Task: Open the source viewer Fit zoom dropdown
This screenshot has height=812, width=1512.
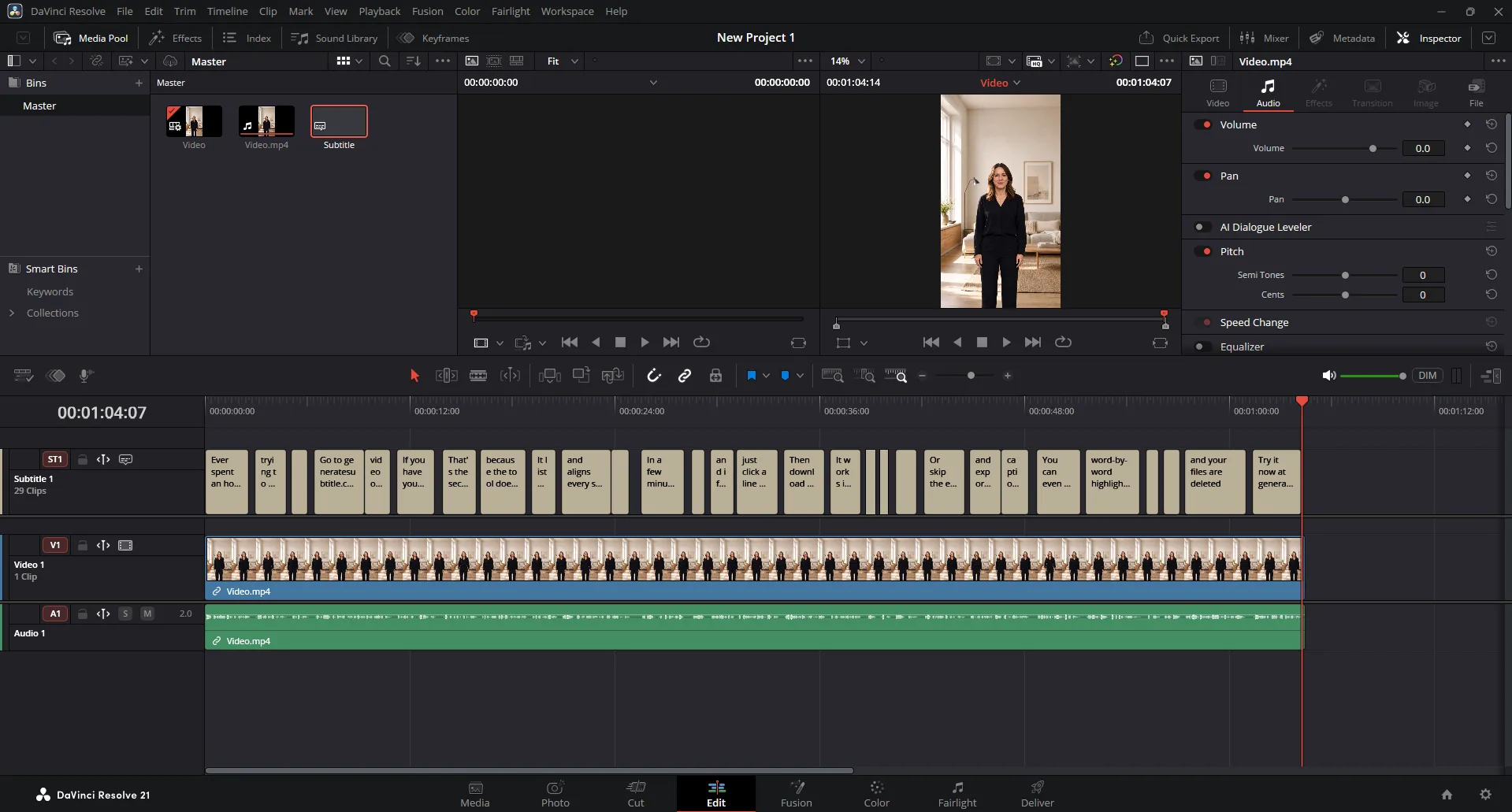Action: 563,61
